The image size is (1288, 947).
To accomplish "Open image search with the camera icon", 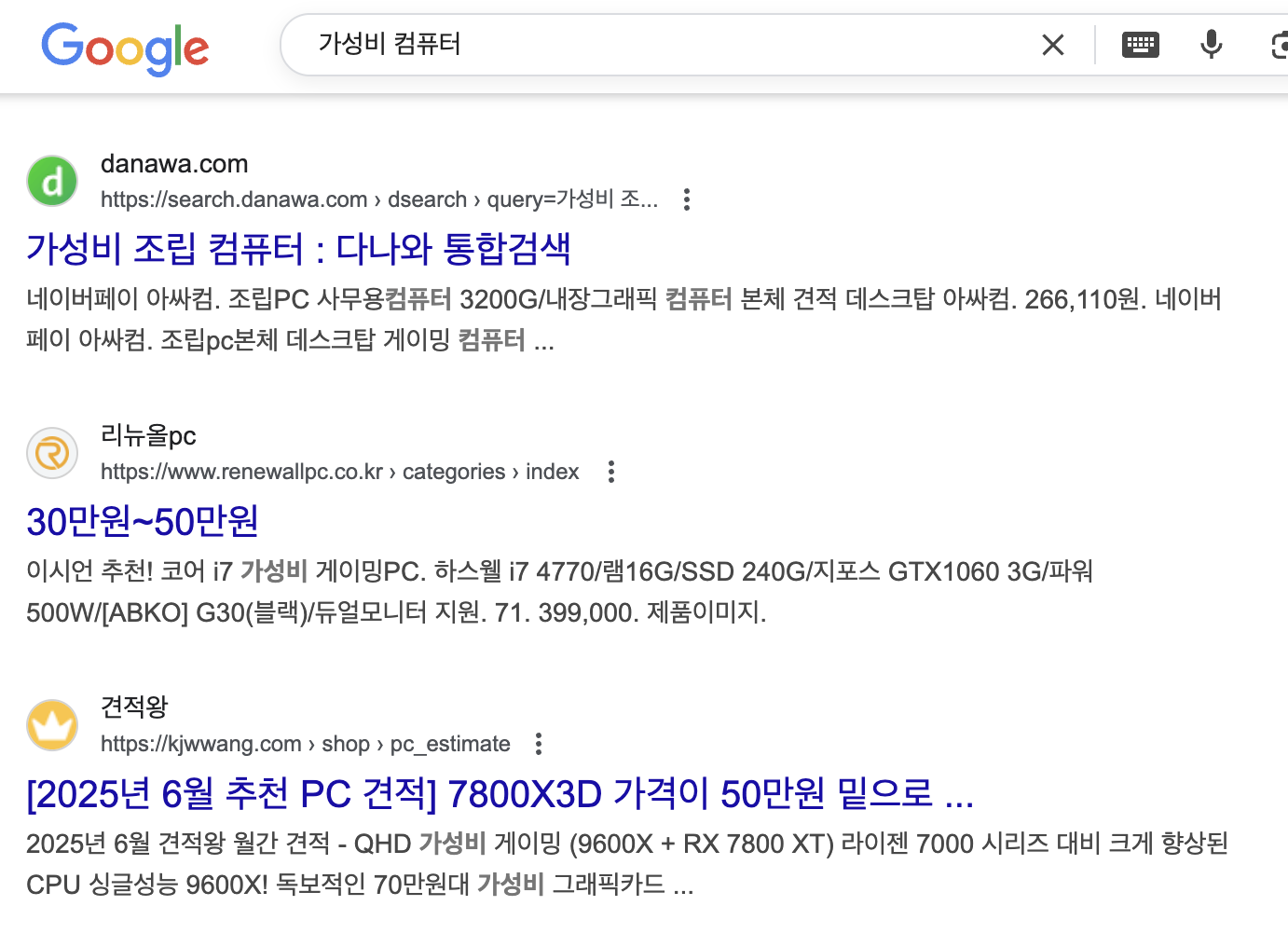I will tap(1280, 45).
